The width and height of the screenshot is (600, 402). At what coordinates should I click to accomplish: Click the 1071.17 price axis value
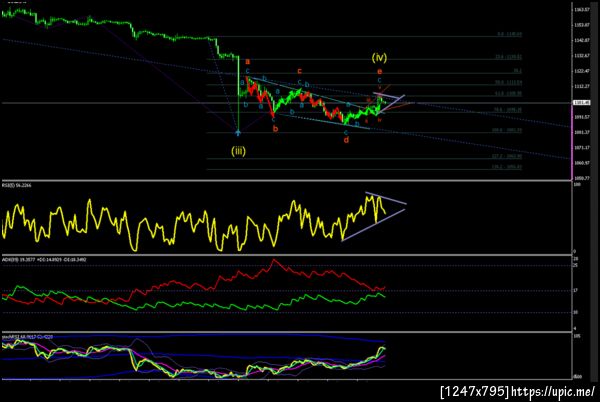pos(581,148)
